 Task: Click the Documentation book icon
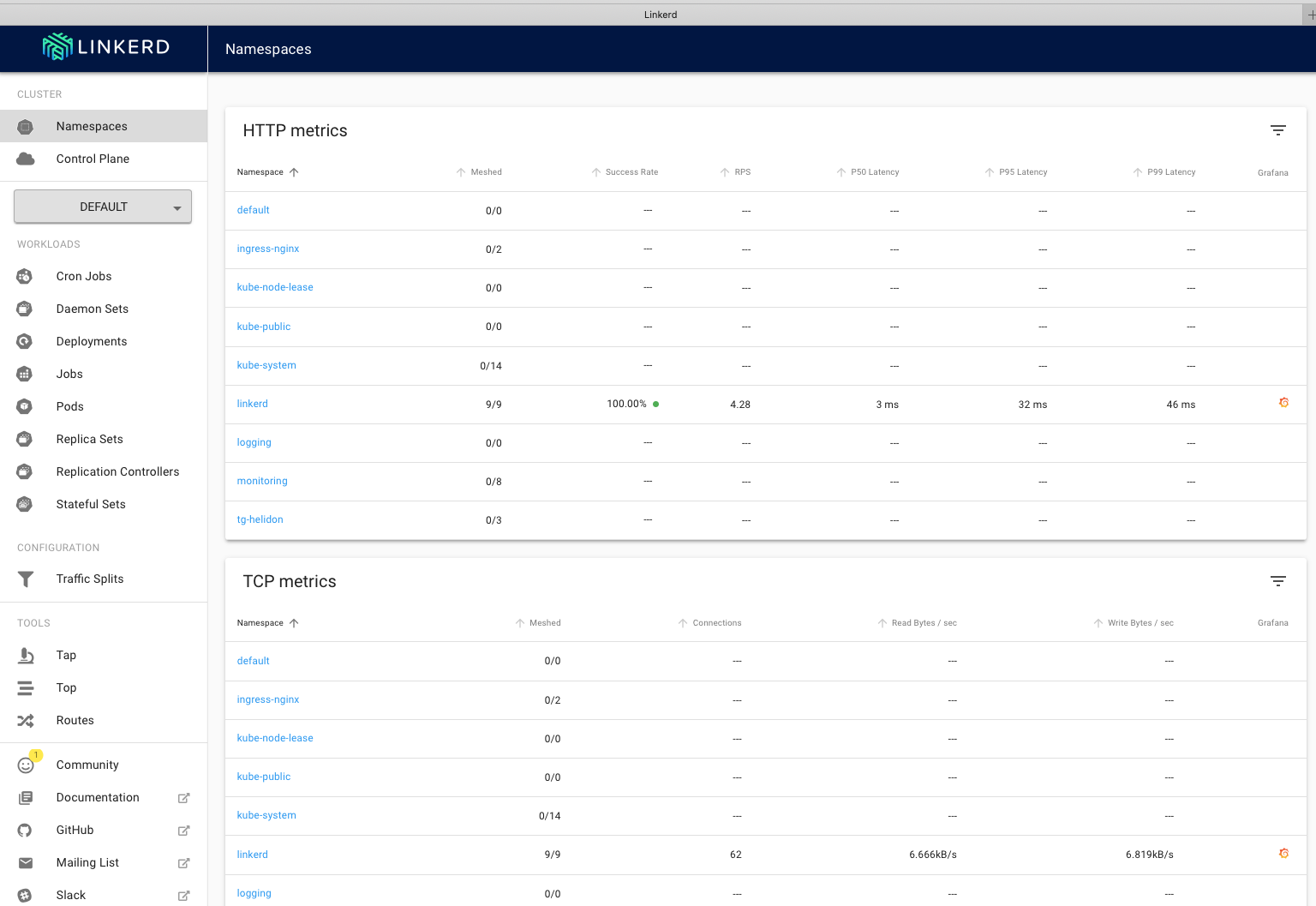[x=26, y=798]
